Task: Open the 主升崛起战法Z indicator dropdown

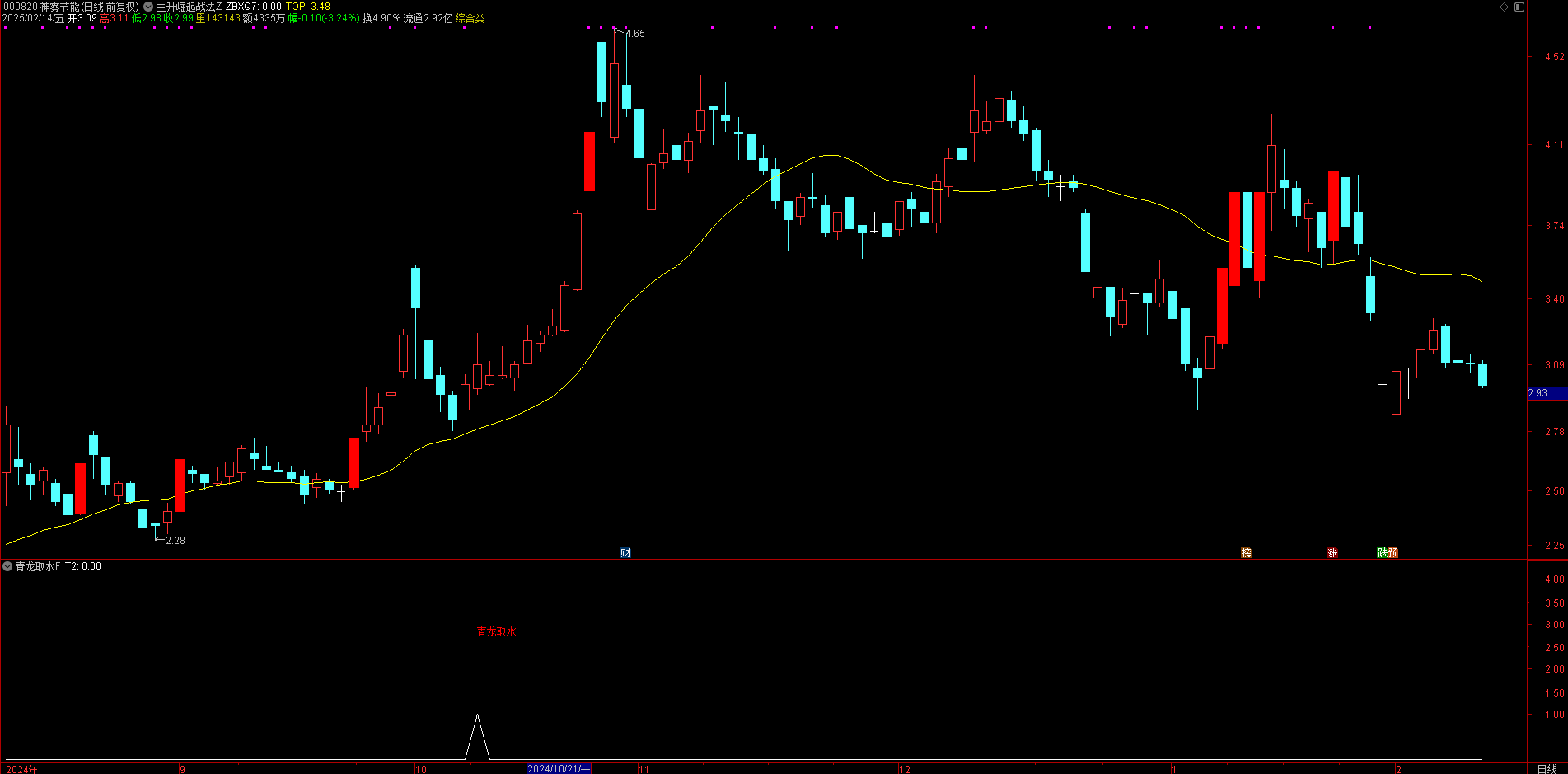Action: pos(148,7)
